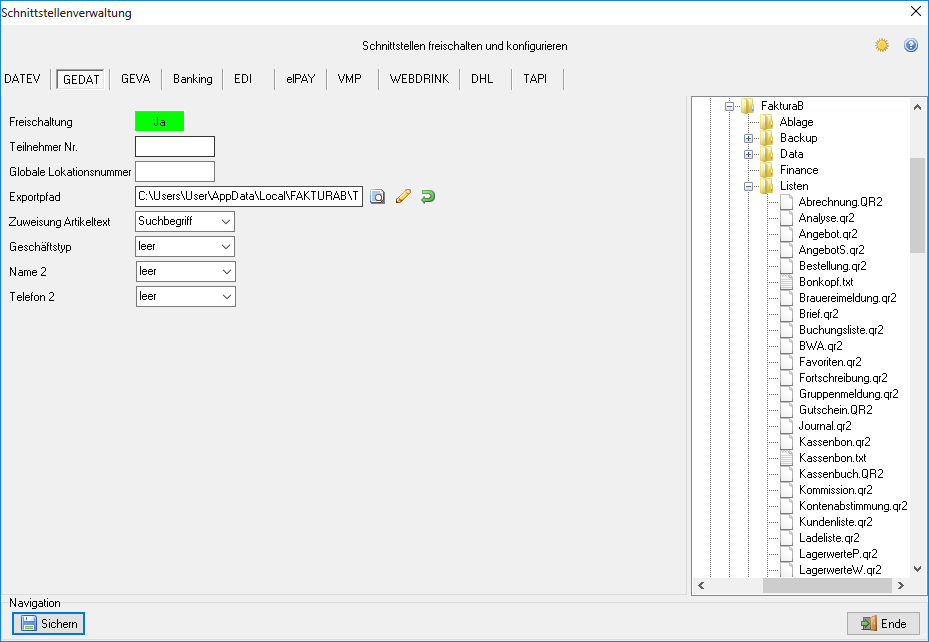Click the Teilnehmer Nr. input field
The image size is (929, 642).
[x=175, y=146]
